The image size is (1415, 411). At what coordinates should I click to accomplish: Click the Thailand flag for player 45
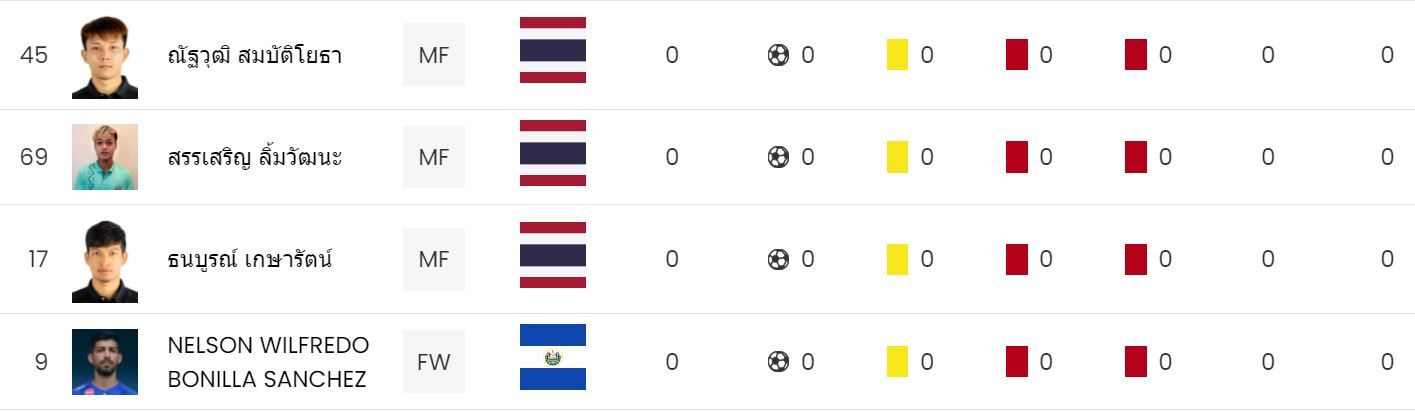pos(552,50)
